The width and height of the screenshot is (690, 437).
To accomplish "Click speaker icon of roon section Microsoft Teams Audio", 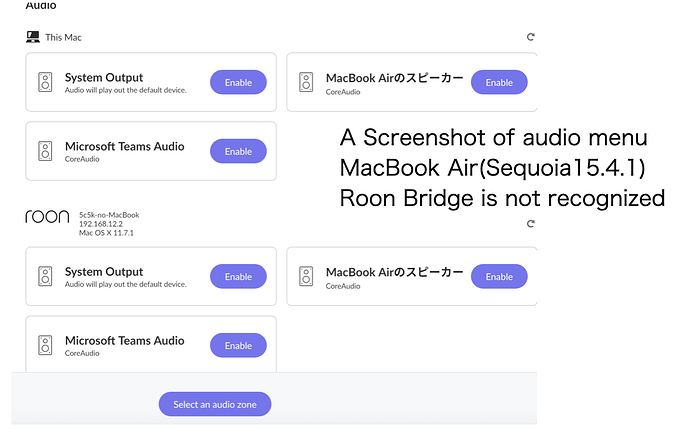I will [45, 345].
